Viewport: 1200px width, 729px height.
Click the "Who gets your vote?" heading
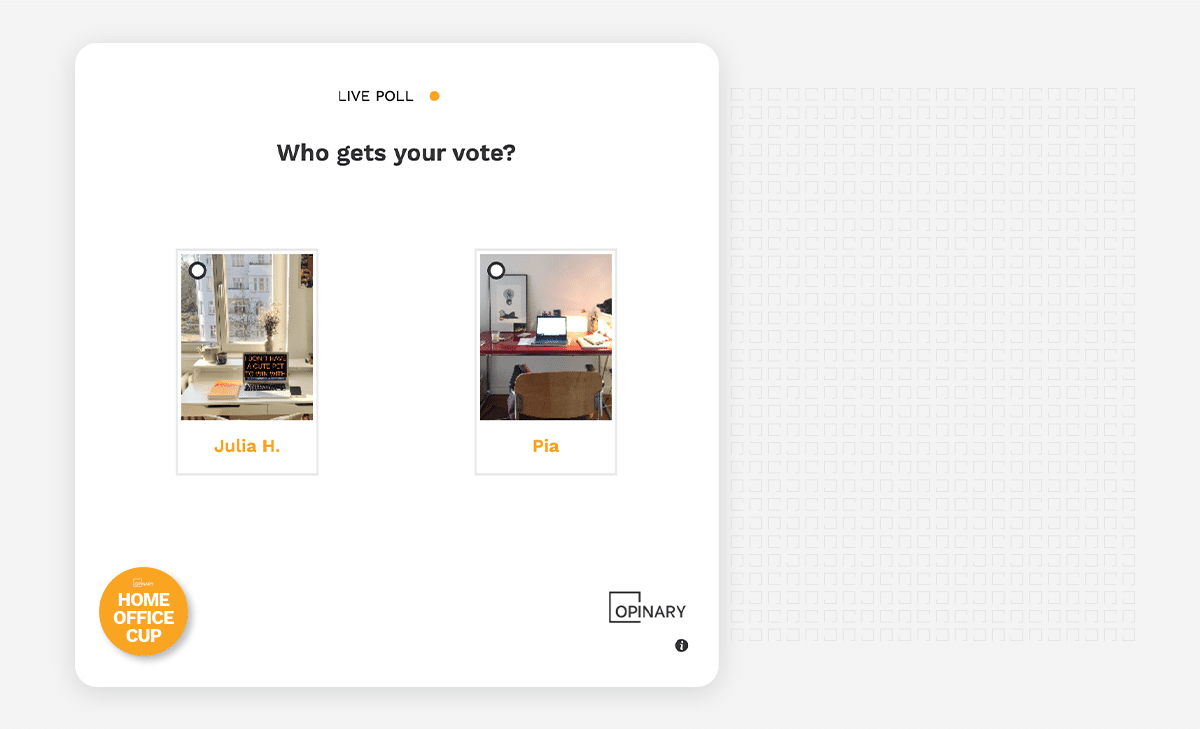click(x=396, y=153)
